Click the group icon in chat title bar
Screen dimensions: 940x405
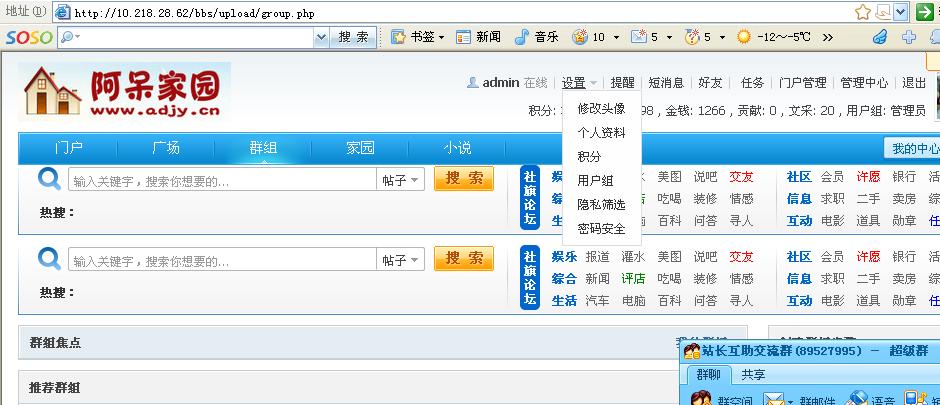pos(692,351)
